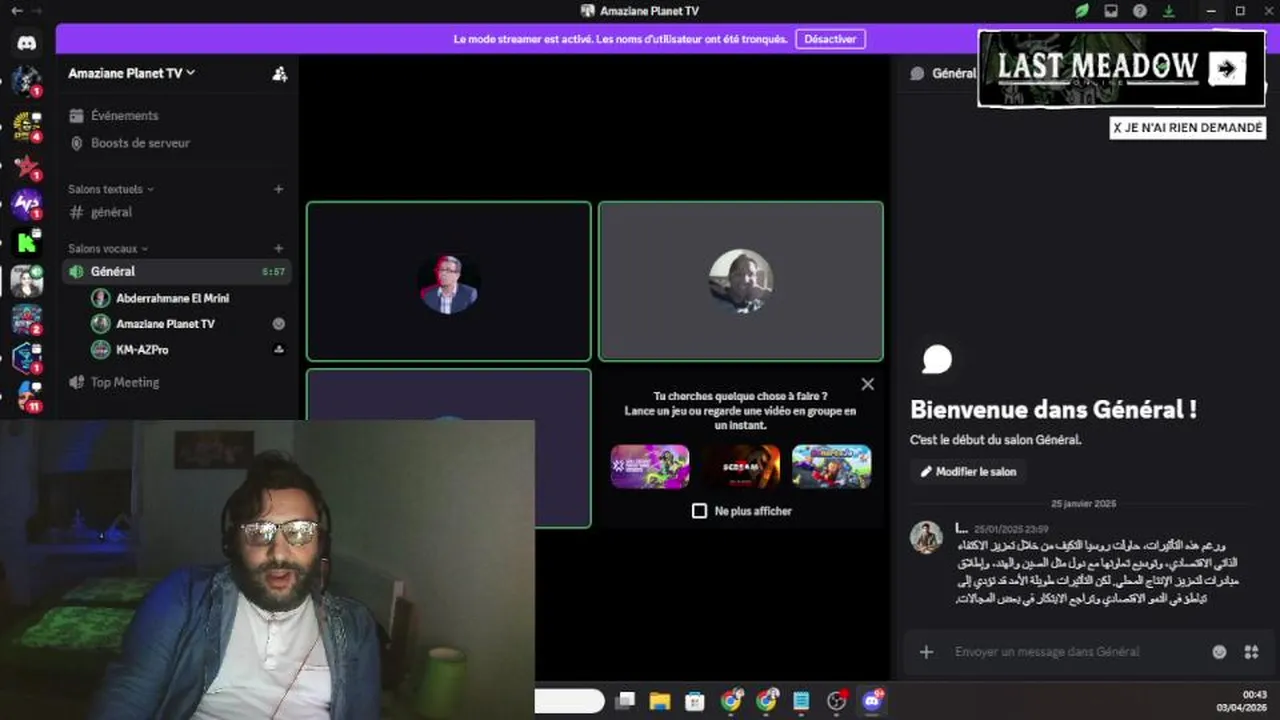The image size is (1280, 720).
Task: Add a channel to Salons textuels
Action: tap(279, 189)
